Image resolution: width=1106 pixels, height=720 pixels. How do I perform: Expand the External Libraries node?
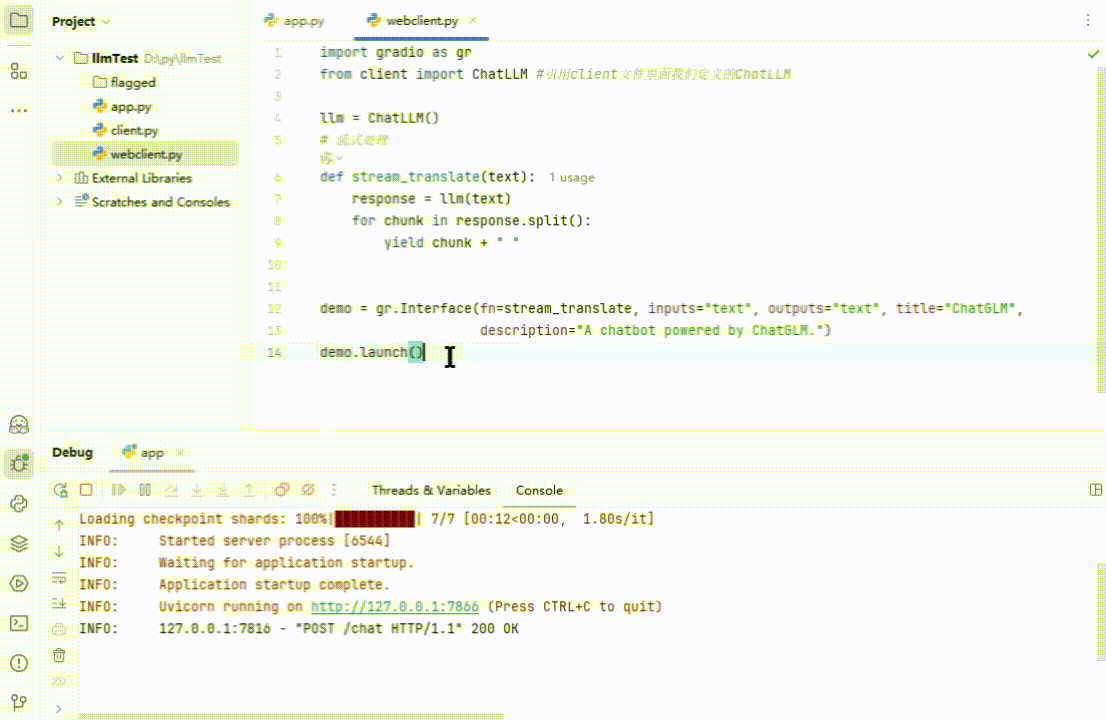pyautogui.click(x=60, y=178)
